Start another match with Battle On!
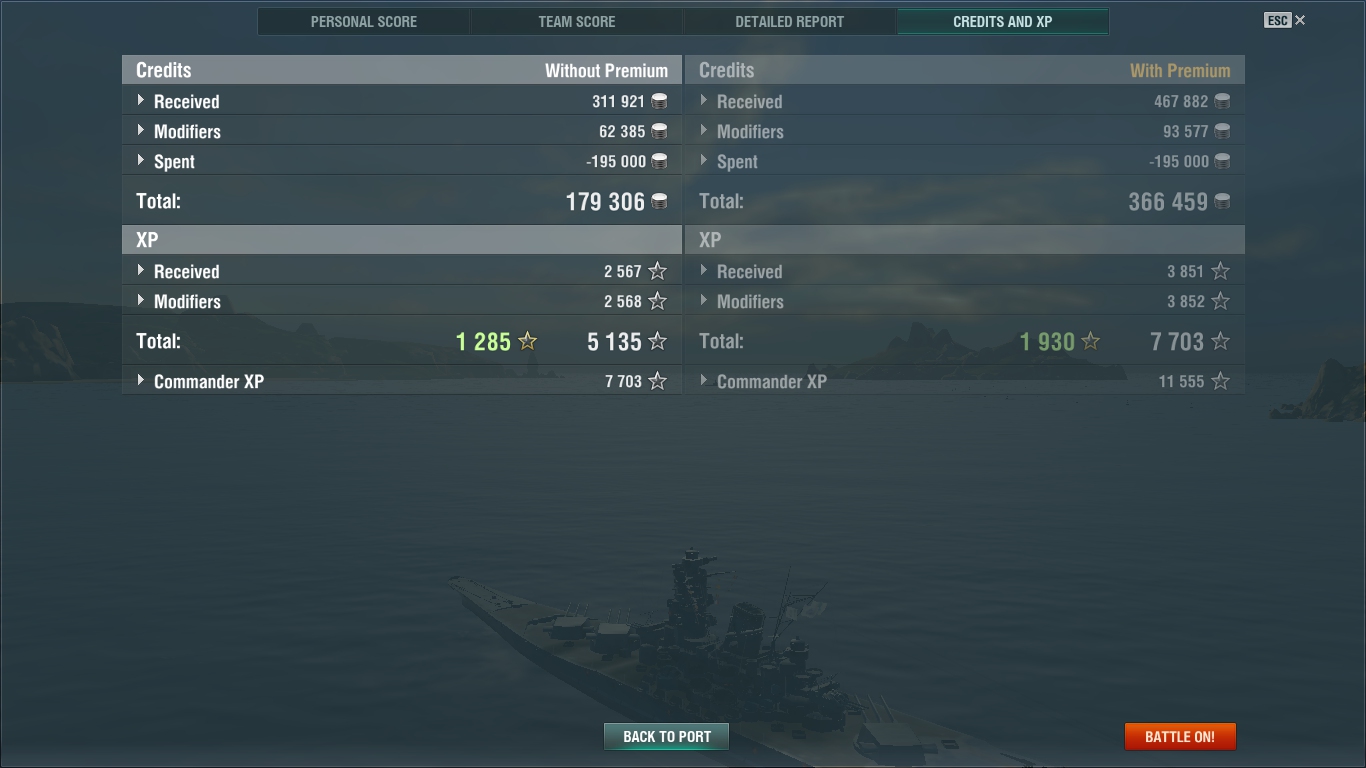1366x768 pixels. pyautogui.click(x=1180, y=737)
